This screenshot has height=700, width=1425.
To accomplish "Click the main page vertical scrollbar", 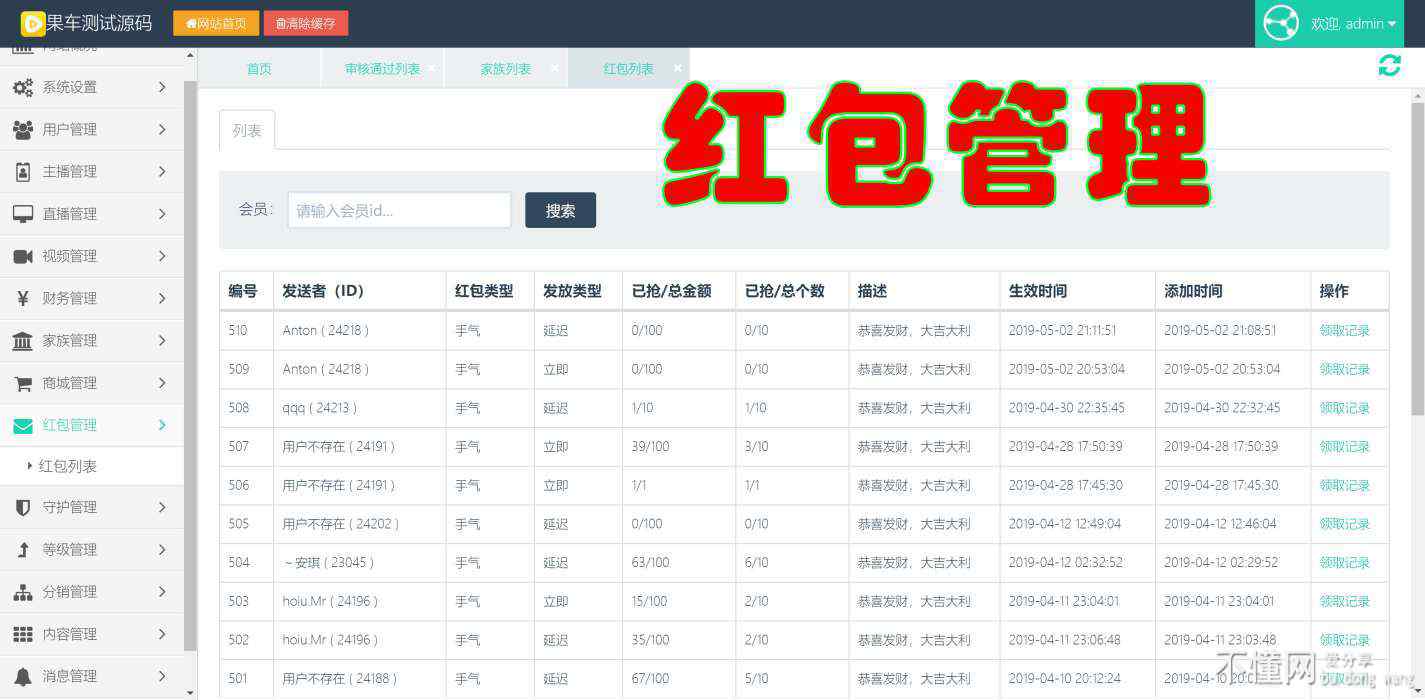I will click(1417, 258).
